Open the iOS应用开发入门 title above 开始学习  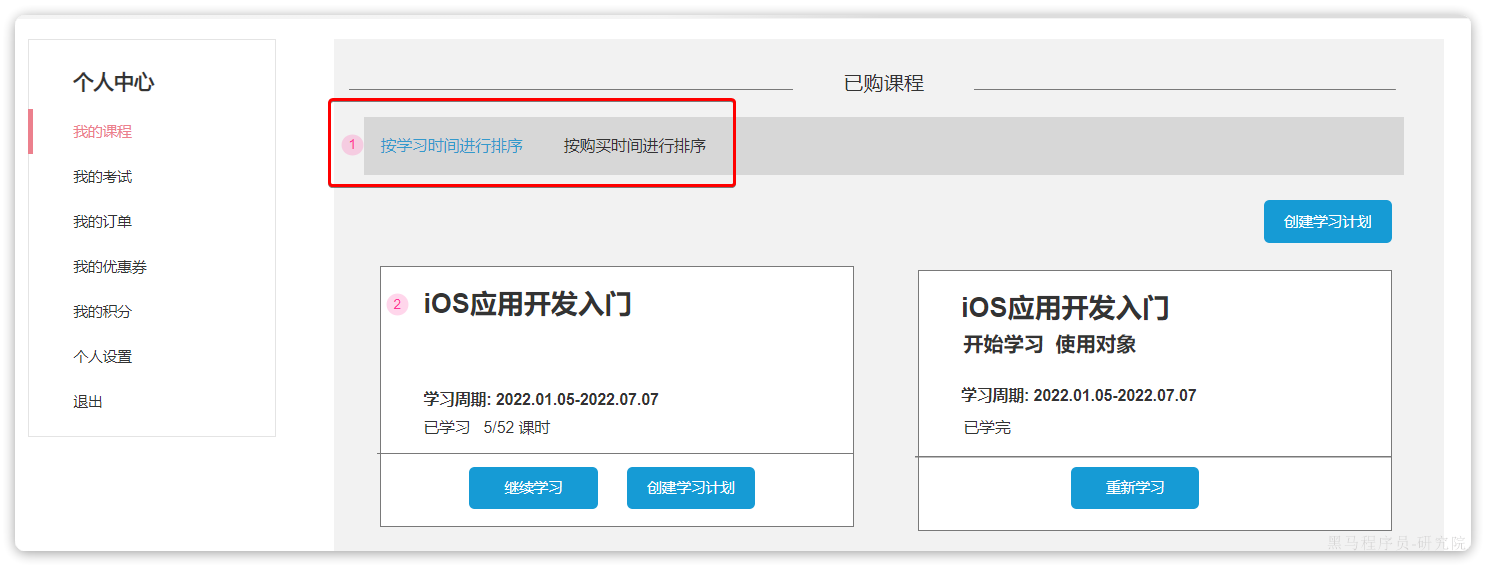(x=1065, y=308)
